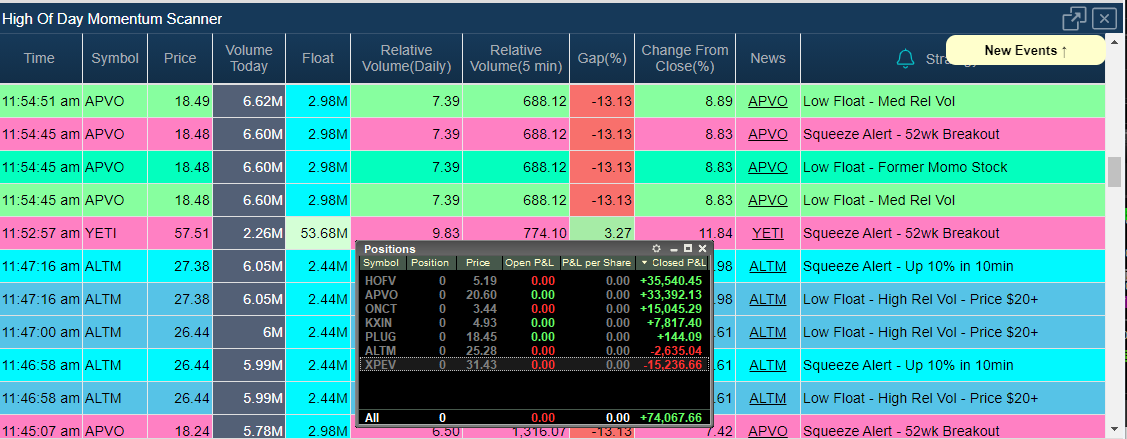Select the PLUG row in Positions
1127x439 pixels.
(533, 336)
